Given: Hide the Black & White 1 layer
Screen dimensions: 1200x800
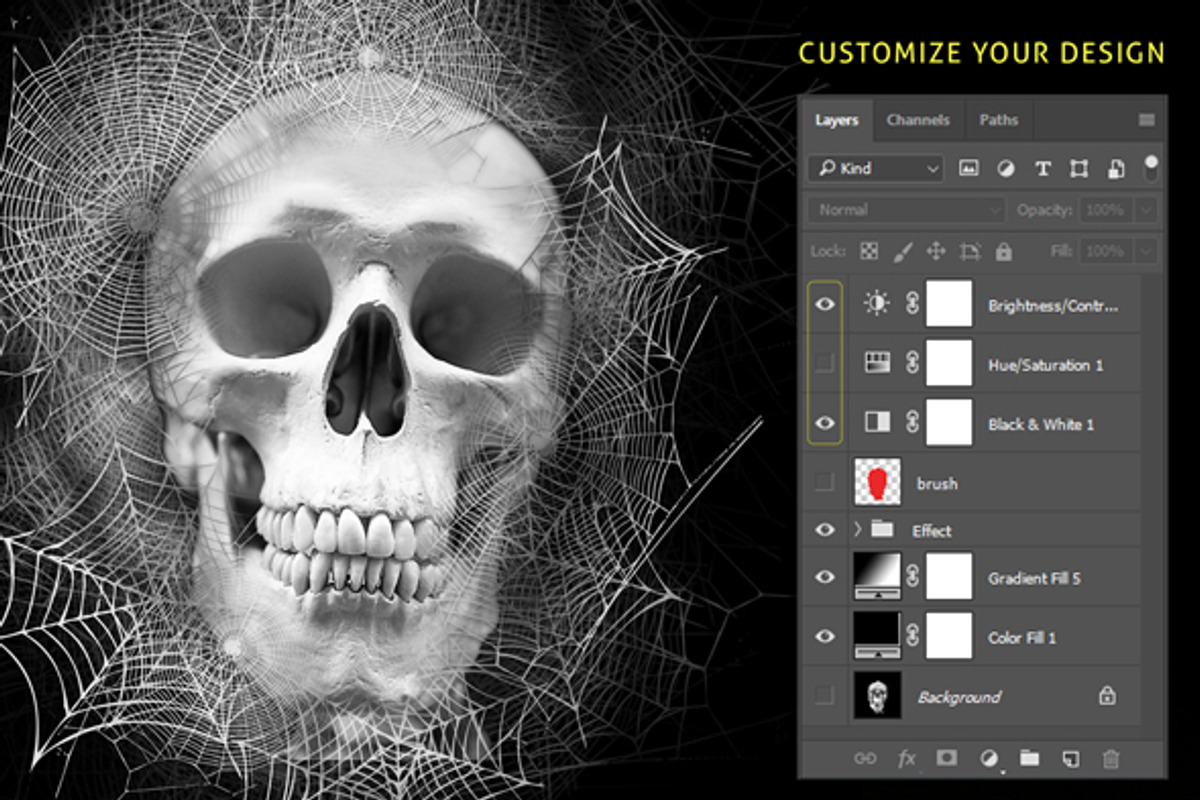Looking at the screenshot, I should (x=824, y=423).
